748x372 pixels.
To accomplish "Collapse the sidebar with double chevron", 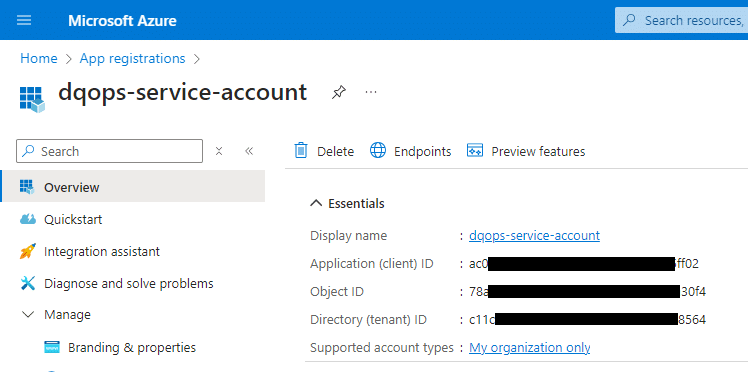I will 249,151.
